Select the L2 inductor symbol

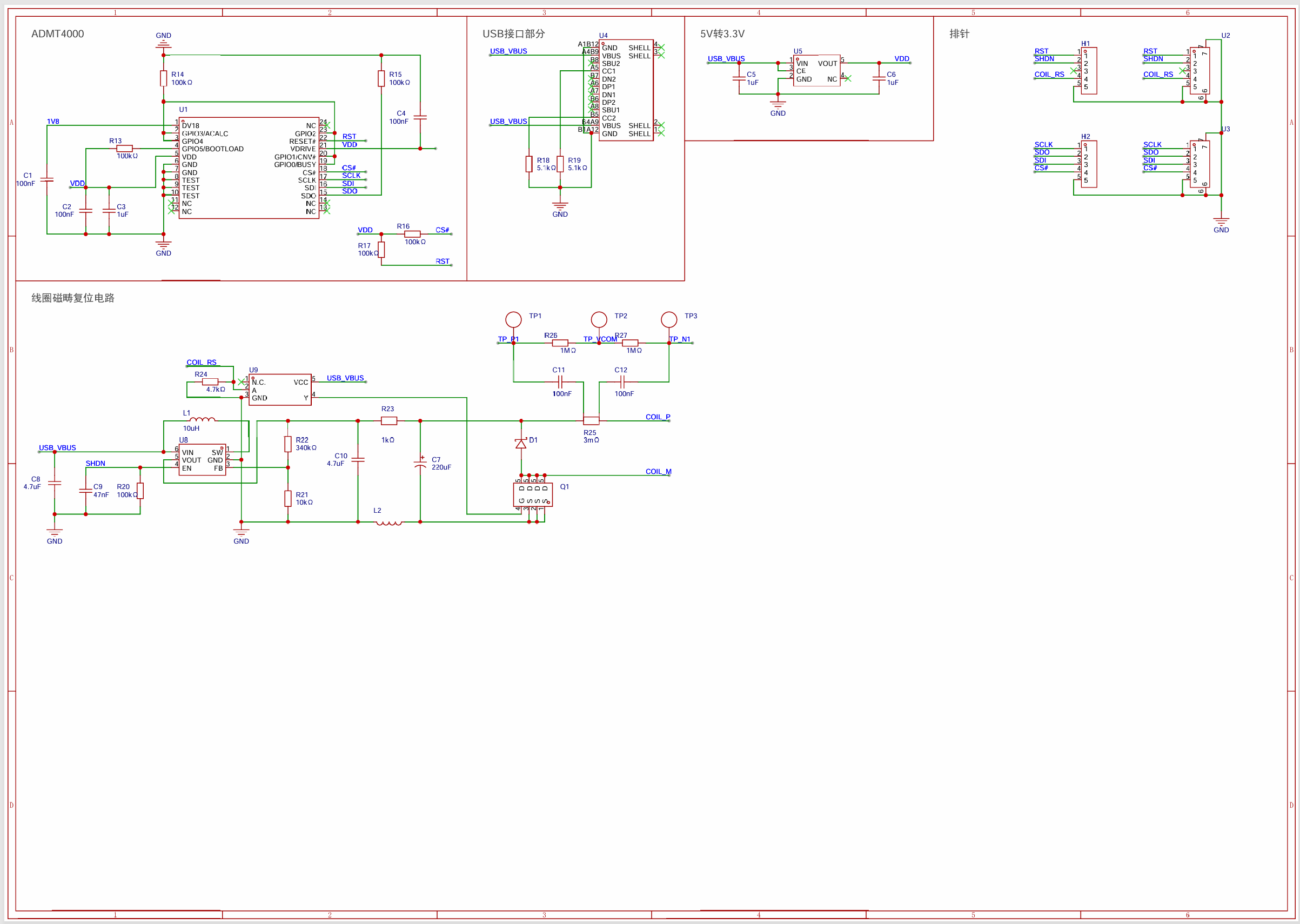pyautogui.click(x=388, y=523)
